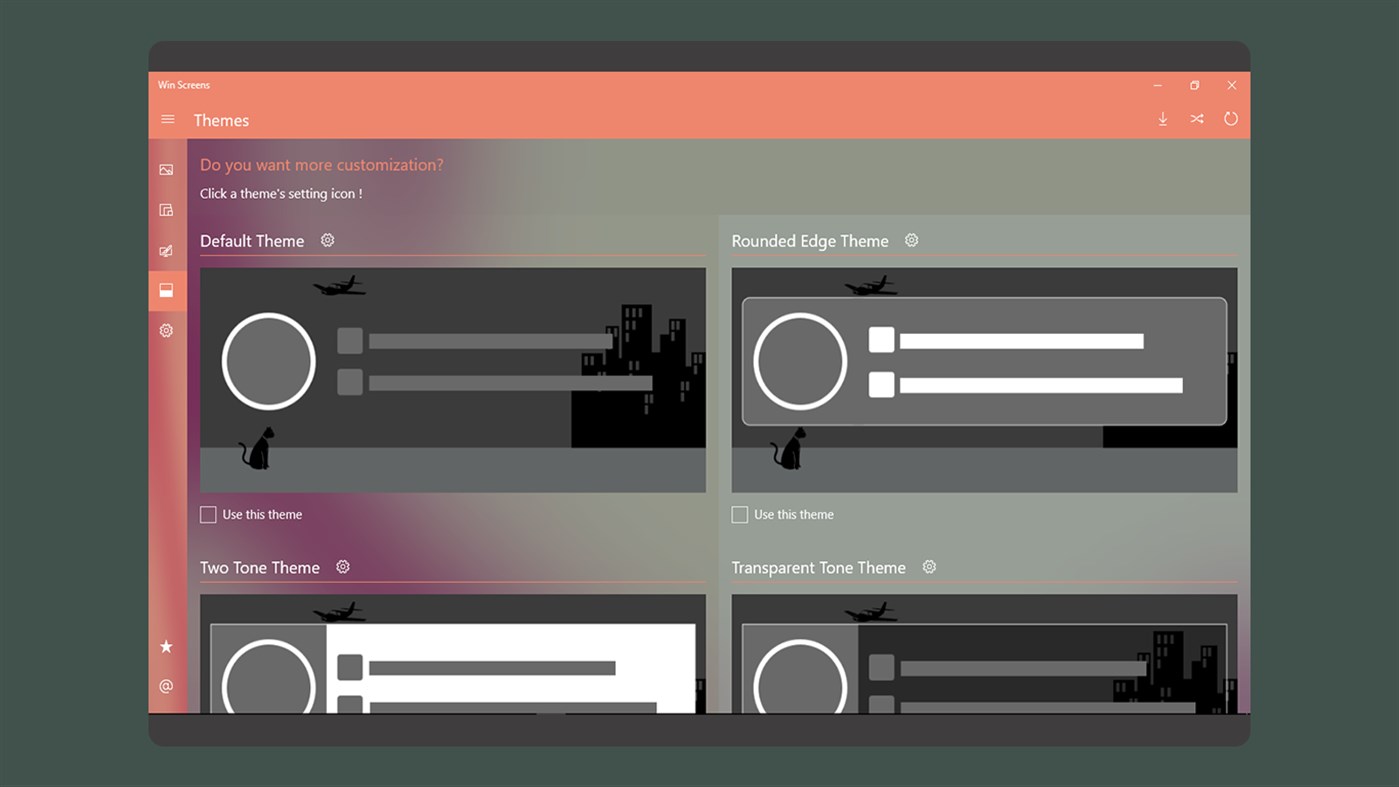Open the hamburger navigation menu

tap(167, 118)
